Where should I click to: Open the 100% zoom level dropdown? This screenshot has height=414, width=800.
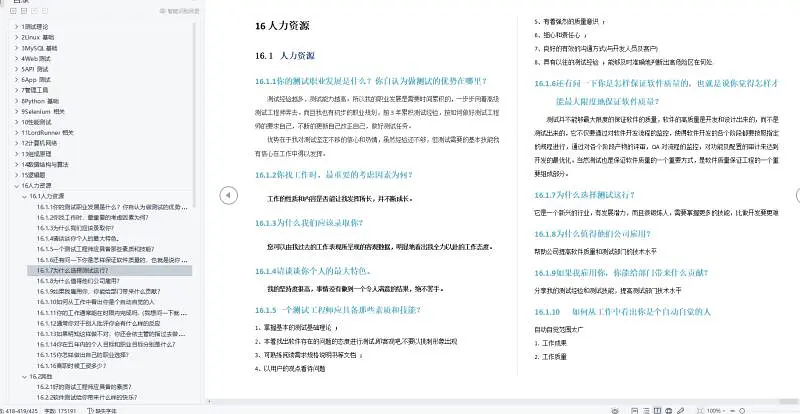coord(716,410)
